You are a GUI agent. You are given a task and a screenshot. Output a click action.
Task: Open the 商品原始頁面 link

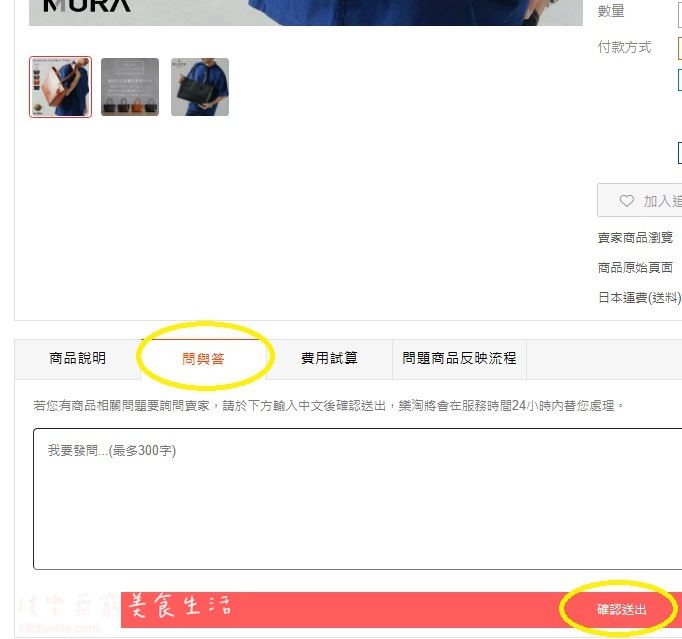[x=635, y=268]
